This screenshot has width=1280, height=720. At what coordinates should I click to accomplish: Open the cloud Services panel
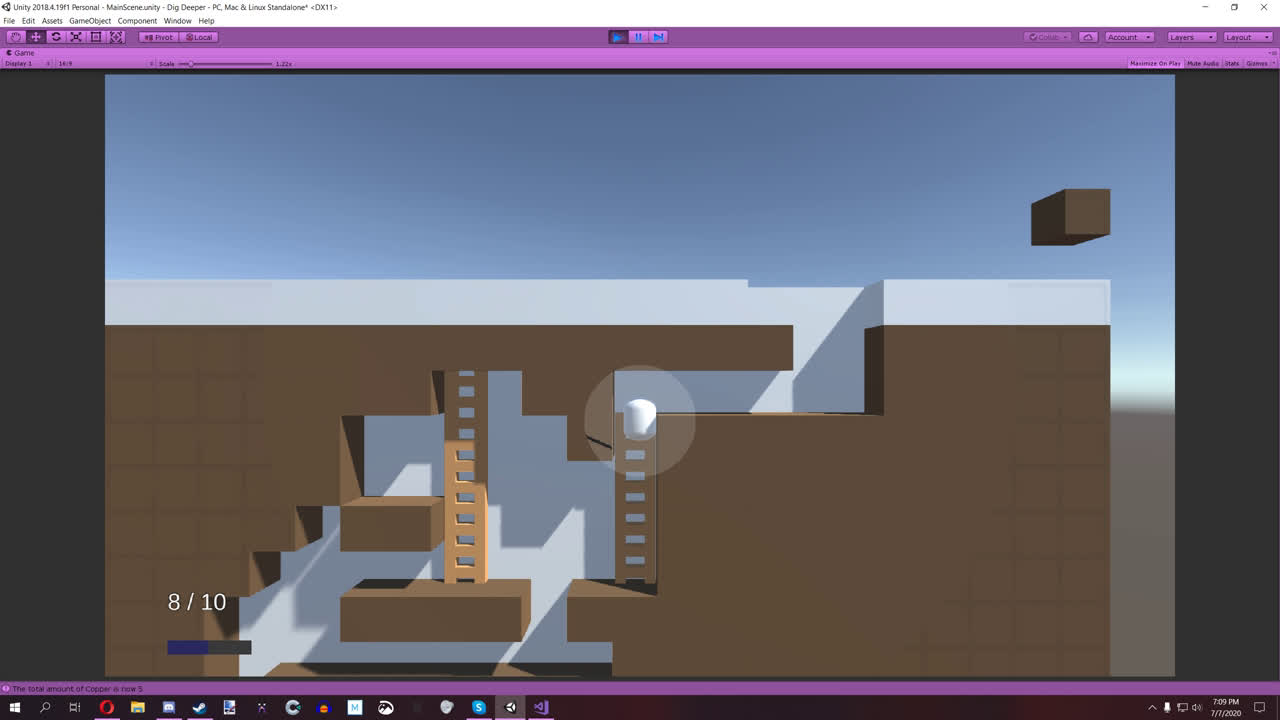tap(1088, 37)
